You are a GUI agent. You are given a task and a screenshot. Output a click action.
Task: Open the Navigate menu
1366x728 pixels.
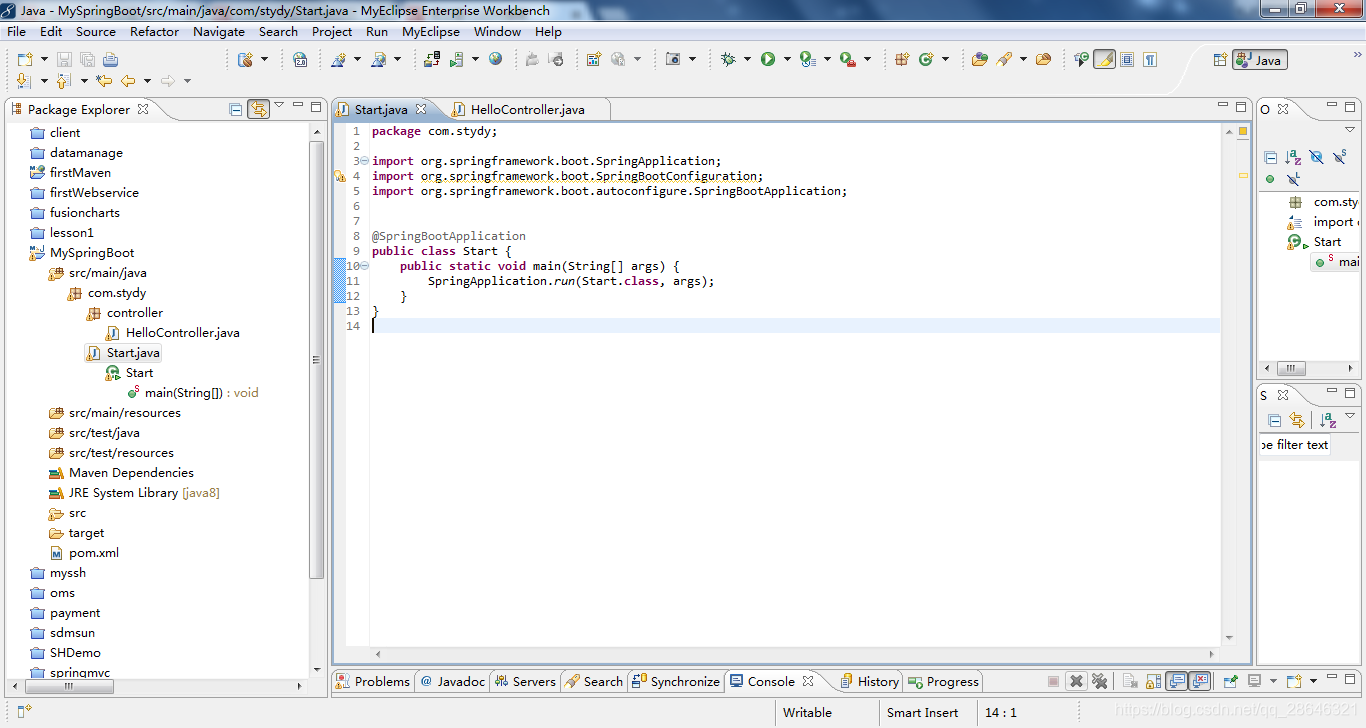(219, 31)
